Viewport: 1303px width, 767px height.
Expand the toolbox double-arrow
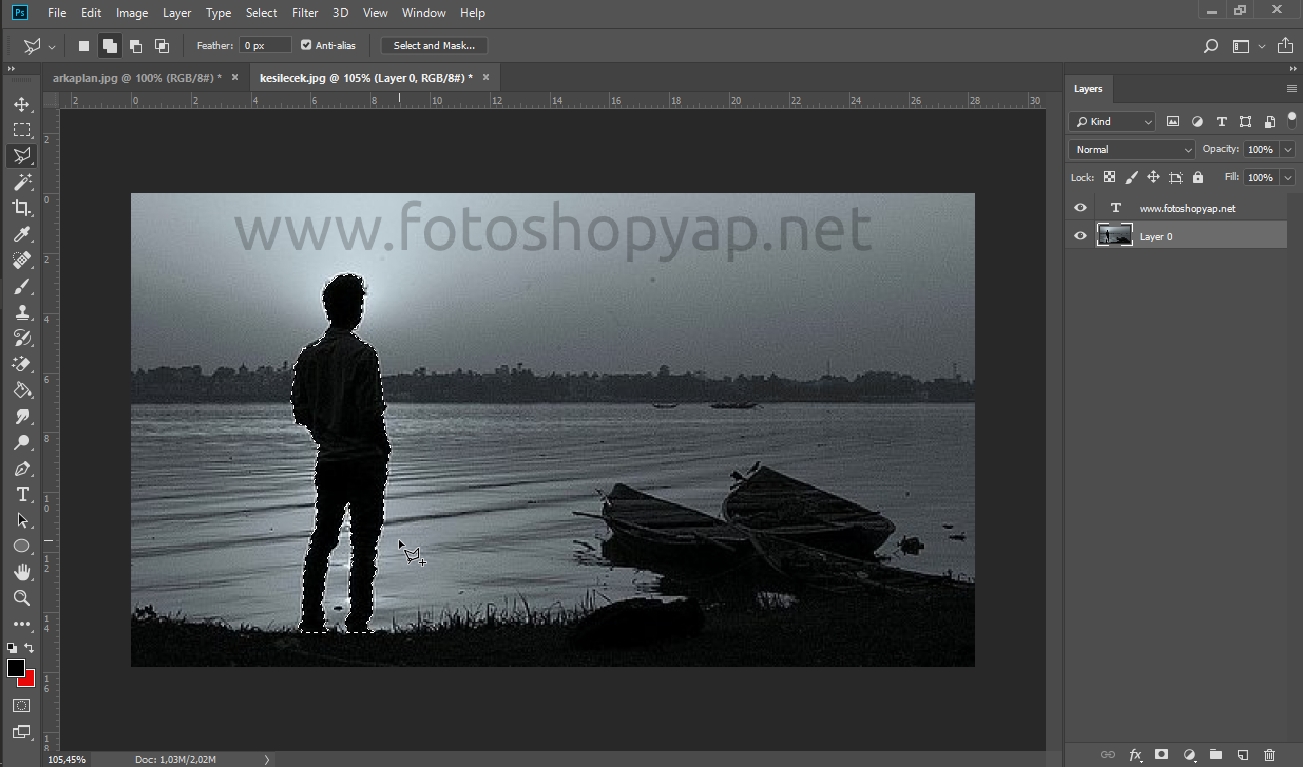click(12, 69)
